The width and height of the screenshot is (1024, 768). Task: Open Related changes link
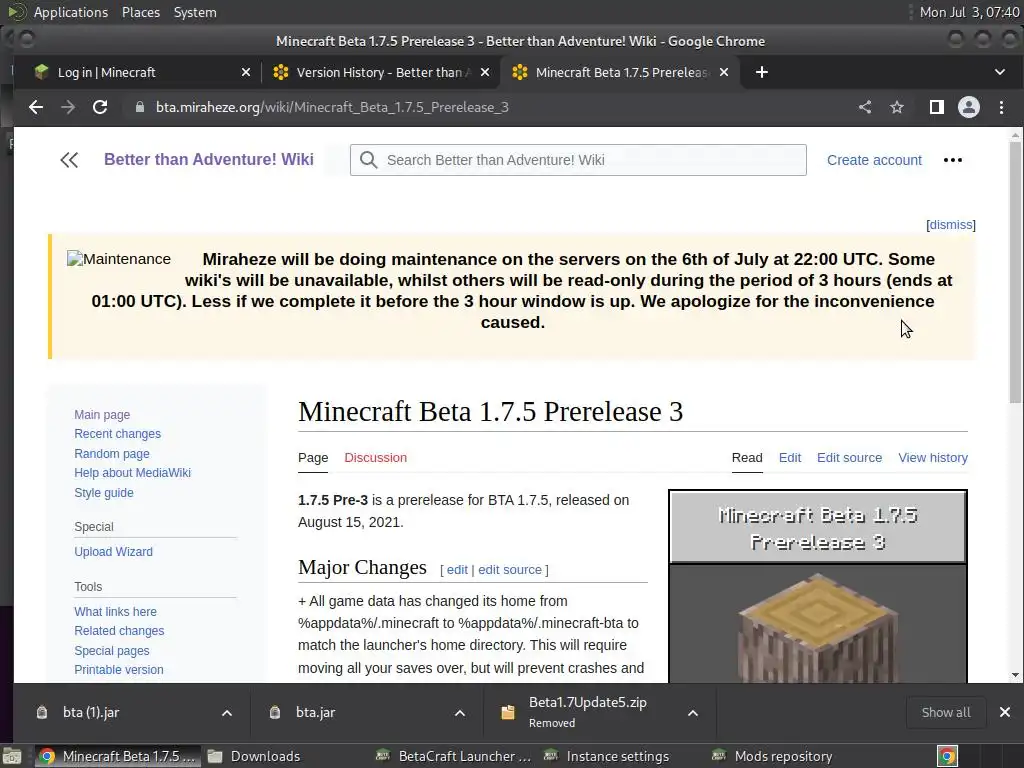(119, 631)
